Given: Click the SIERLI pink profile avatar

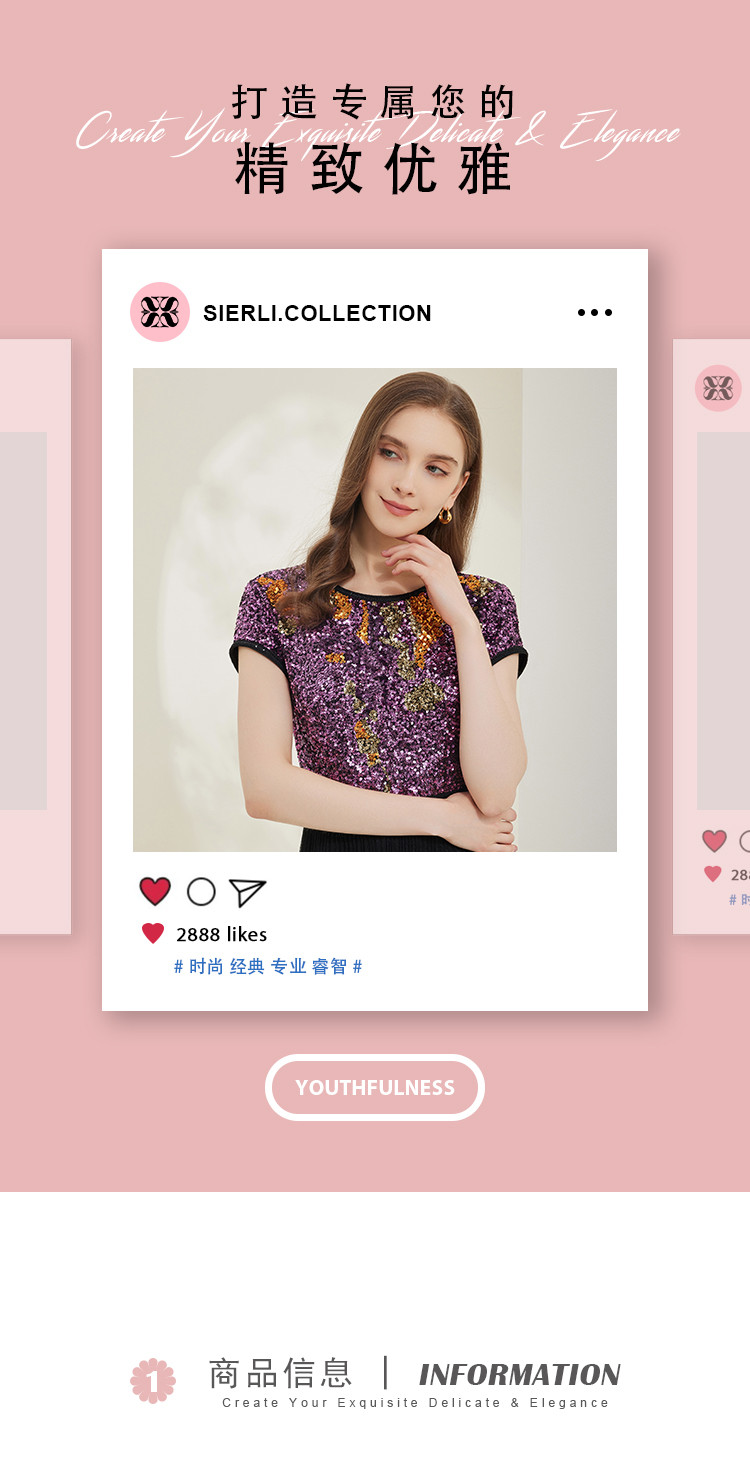Looking at the screenshot, I should tap(160, 312).
